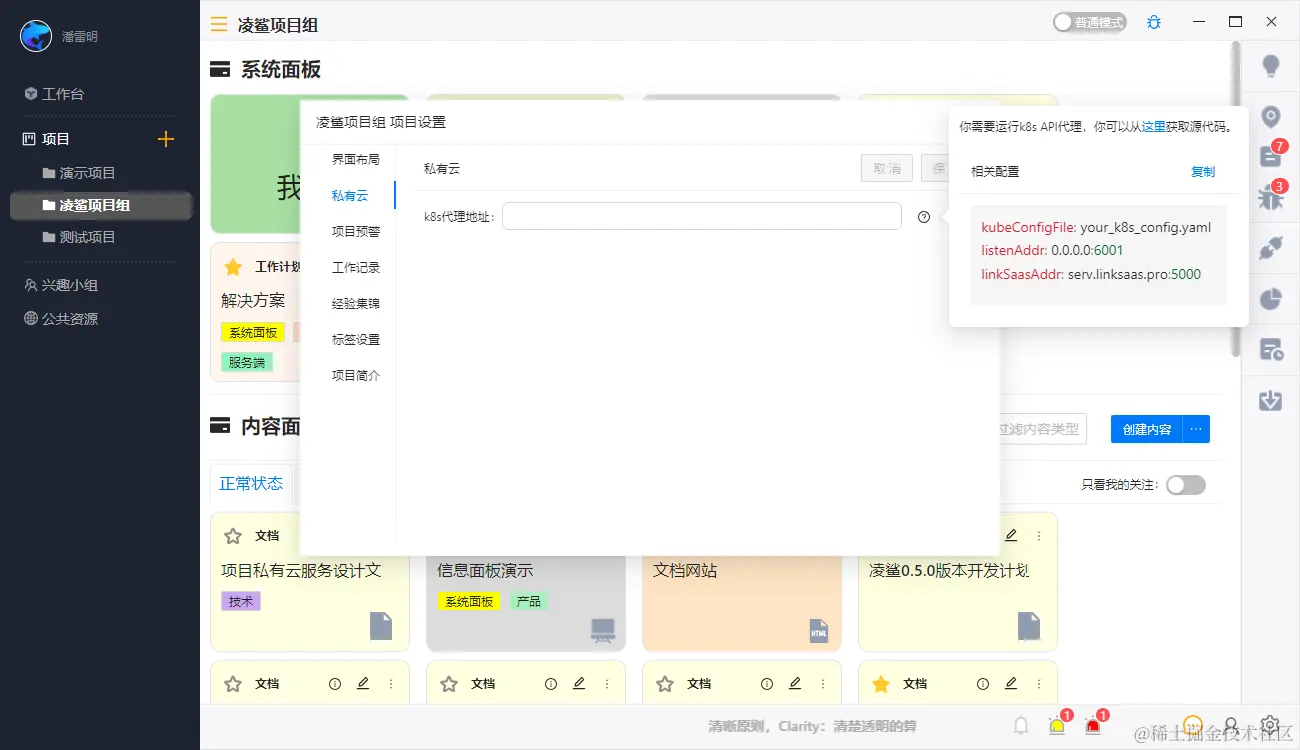Open the document list icon with badge 7
The image size is (1300, 750).
coord(1271,156)
